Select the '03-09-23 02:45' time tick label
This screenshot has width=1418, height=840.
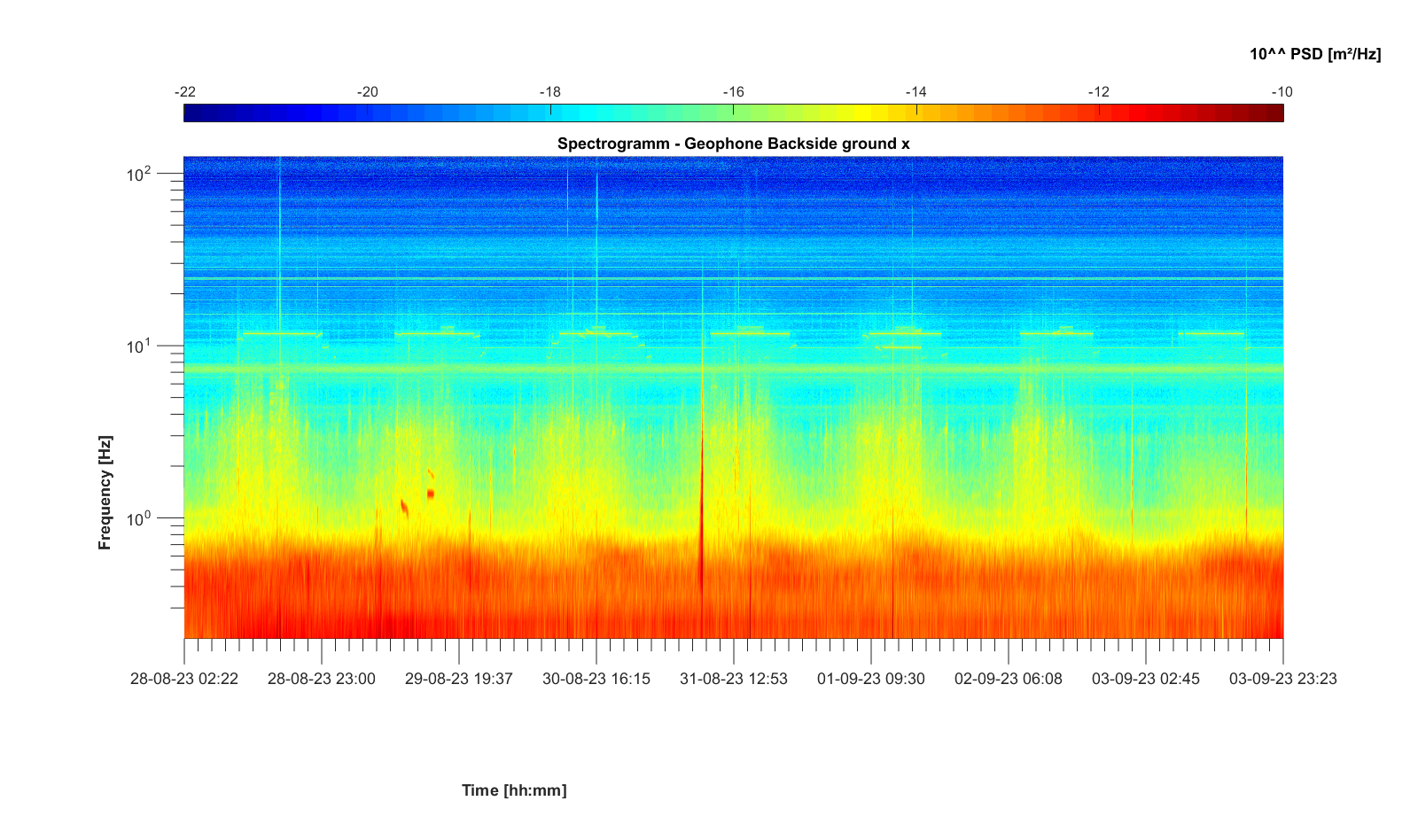tap(1145, 679)
